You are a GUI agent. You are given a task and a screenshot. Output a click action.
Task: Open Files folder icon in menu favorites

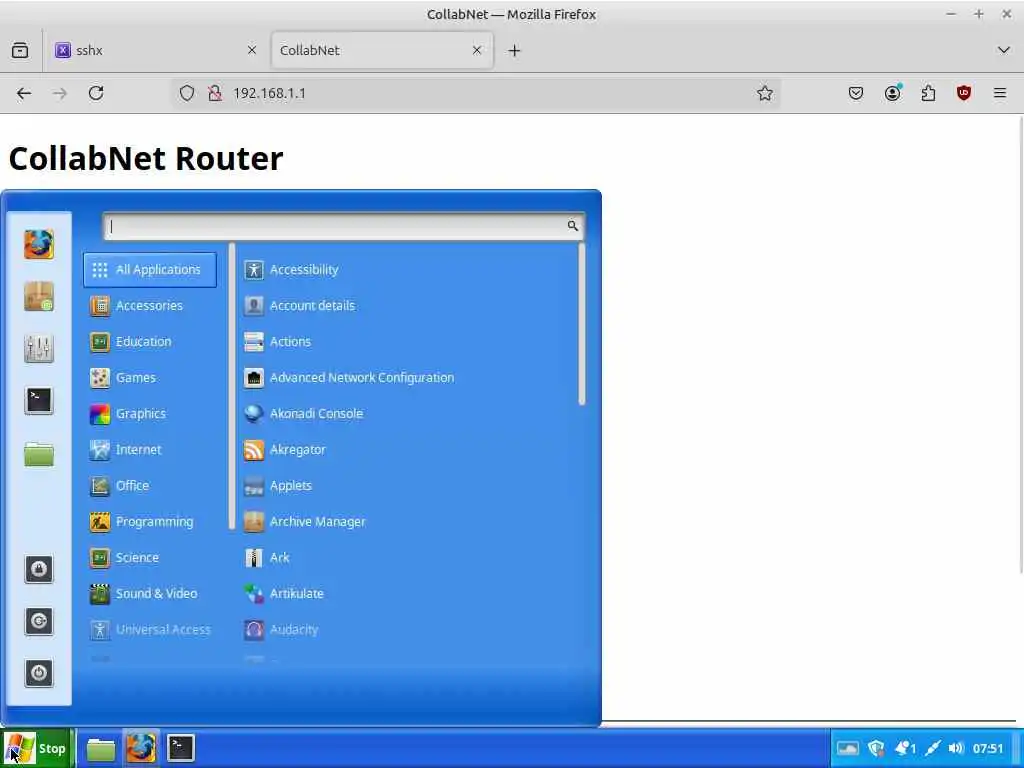pos(39,453)
